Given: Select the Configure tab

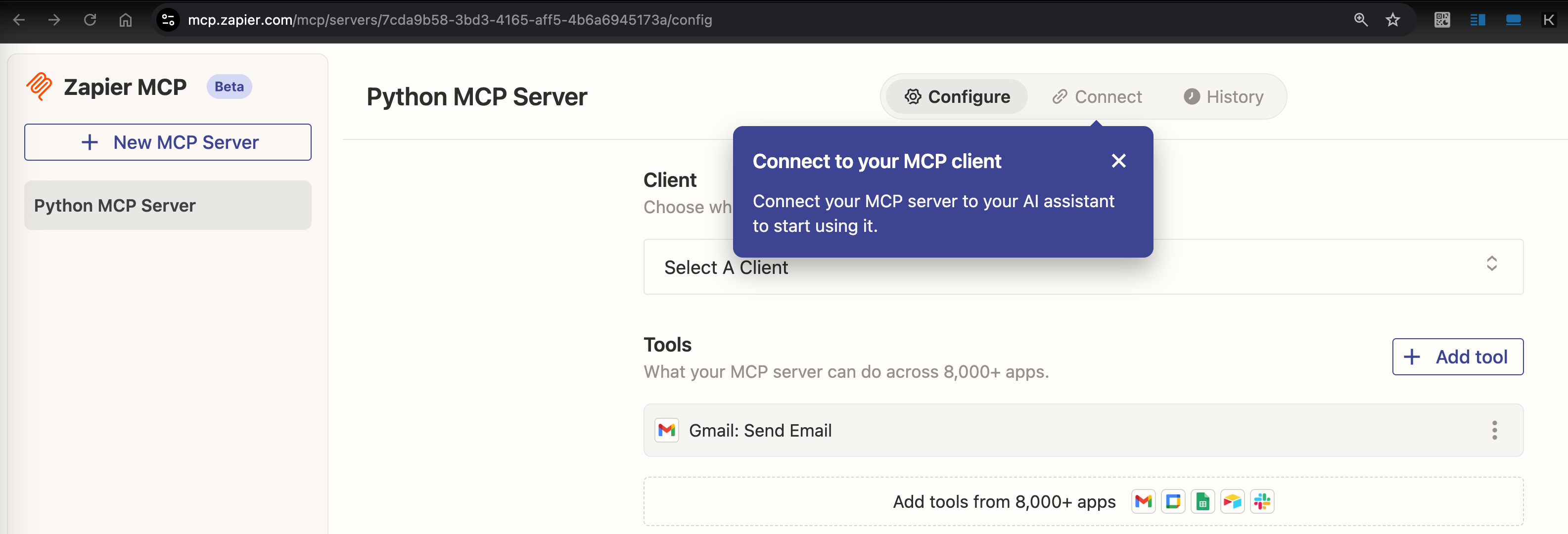Looking at the screenshot, I should point(957,97).
